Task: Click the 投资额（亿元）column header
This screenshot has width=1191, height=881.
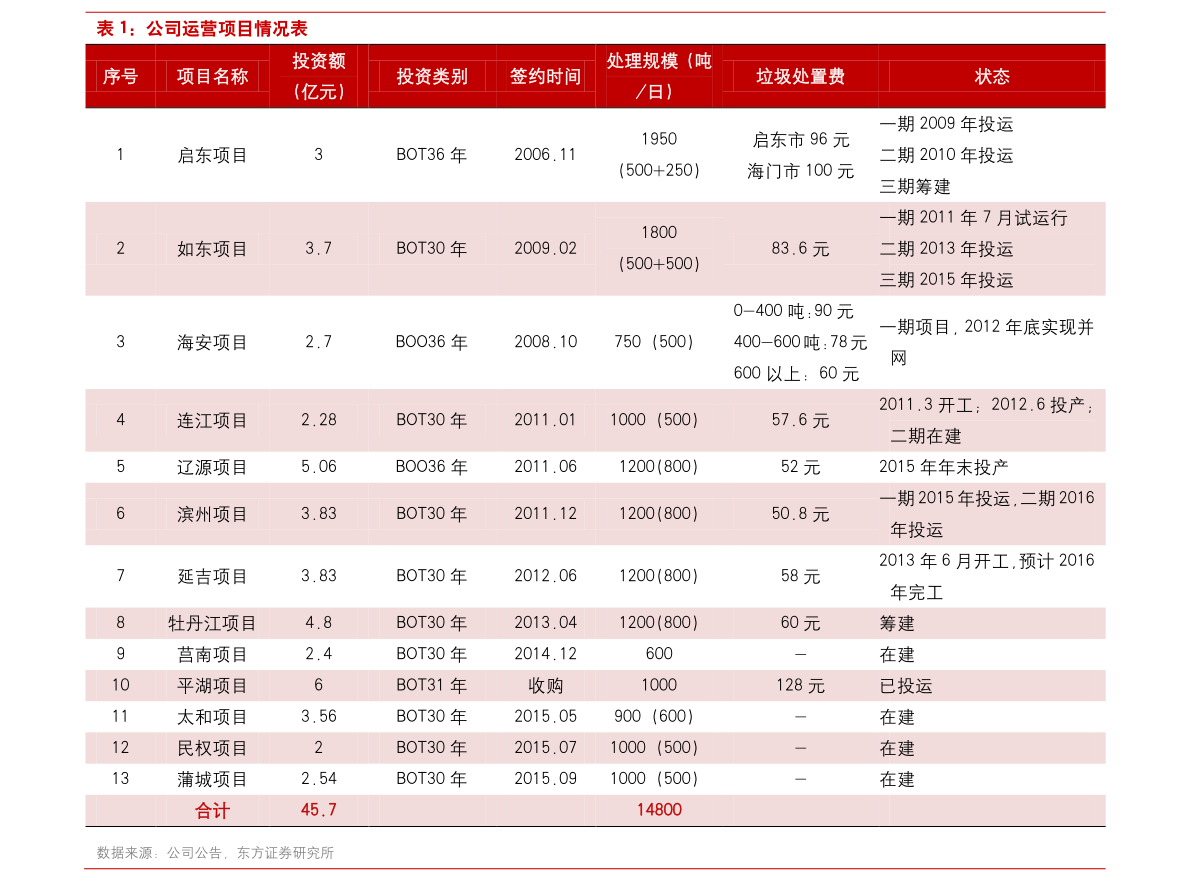Action: click(318, 76)
